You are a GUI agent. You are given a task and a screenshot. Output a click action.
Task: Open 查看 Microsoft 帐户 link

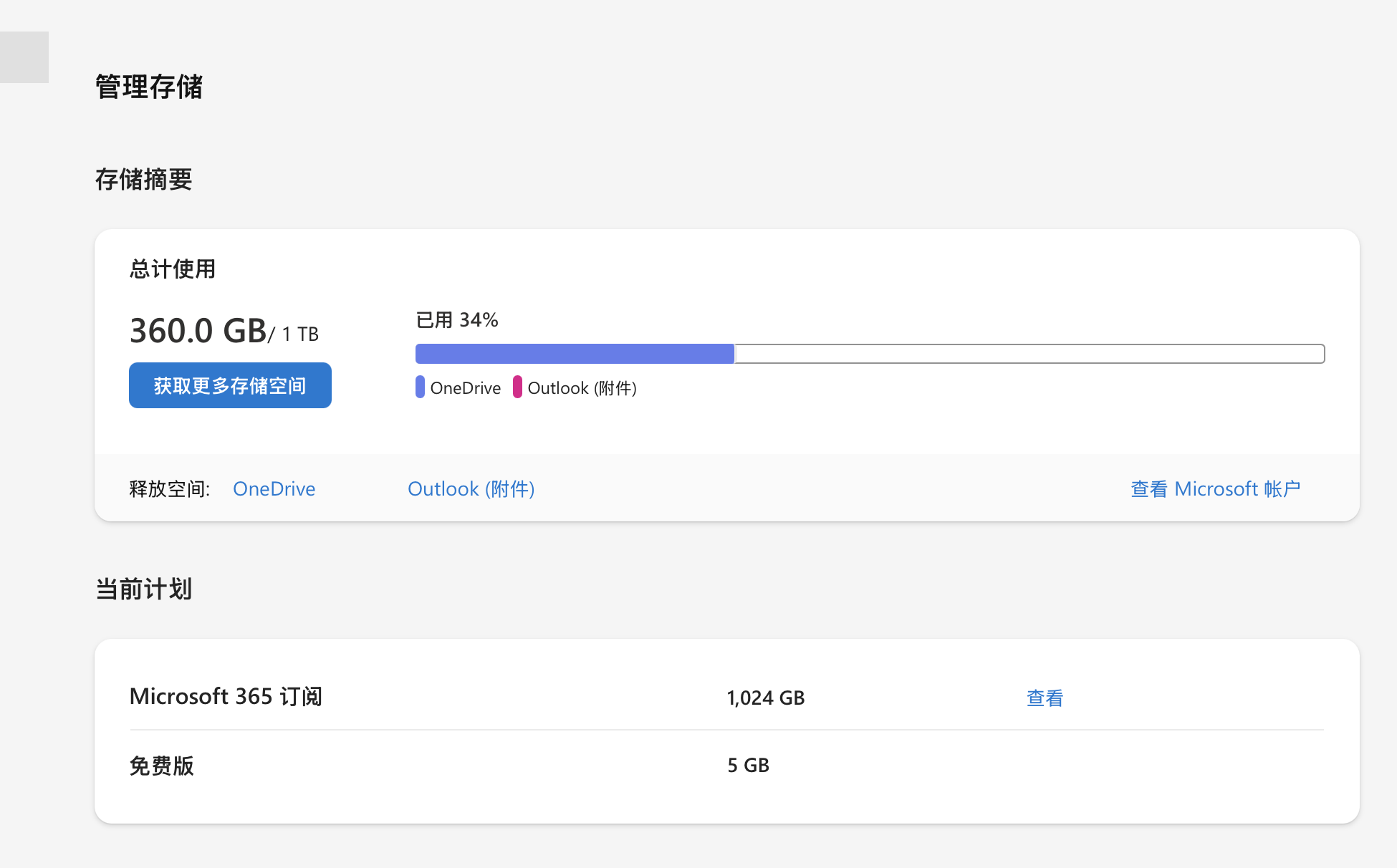click(x=1215, y=488)
